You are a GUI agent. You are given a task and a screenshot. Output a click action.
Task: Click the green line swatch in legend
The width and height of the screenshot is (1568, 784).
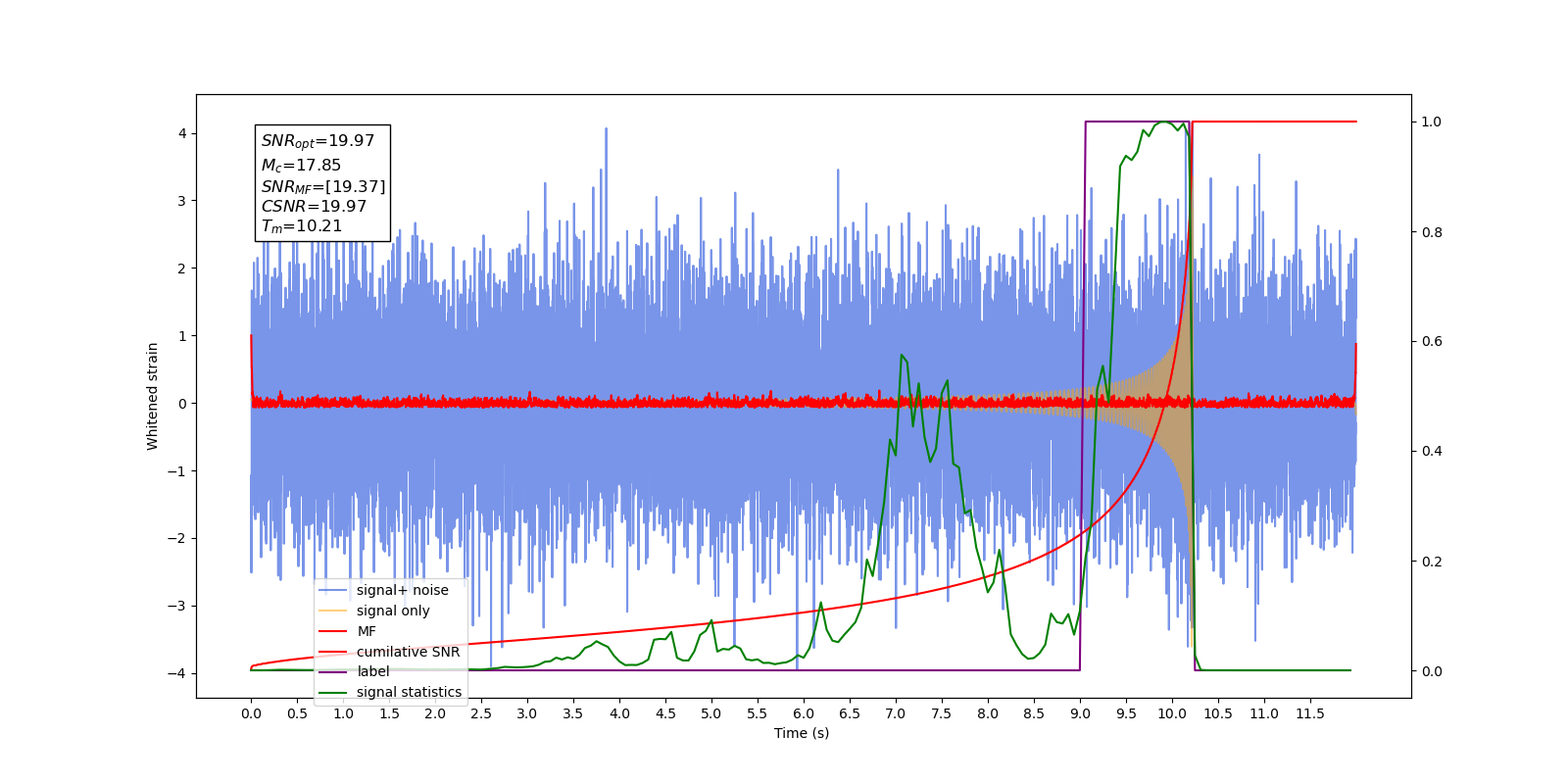click(x=333, y=692)
